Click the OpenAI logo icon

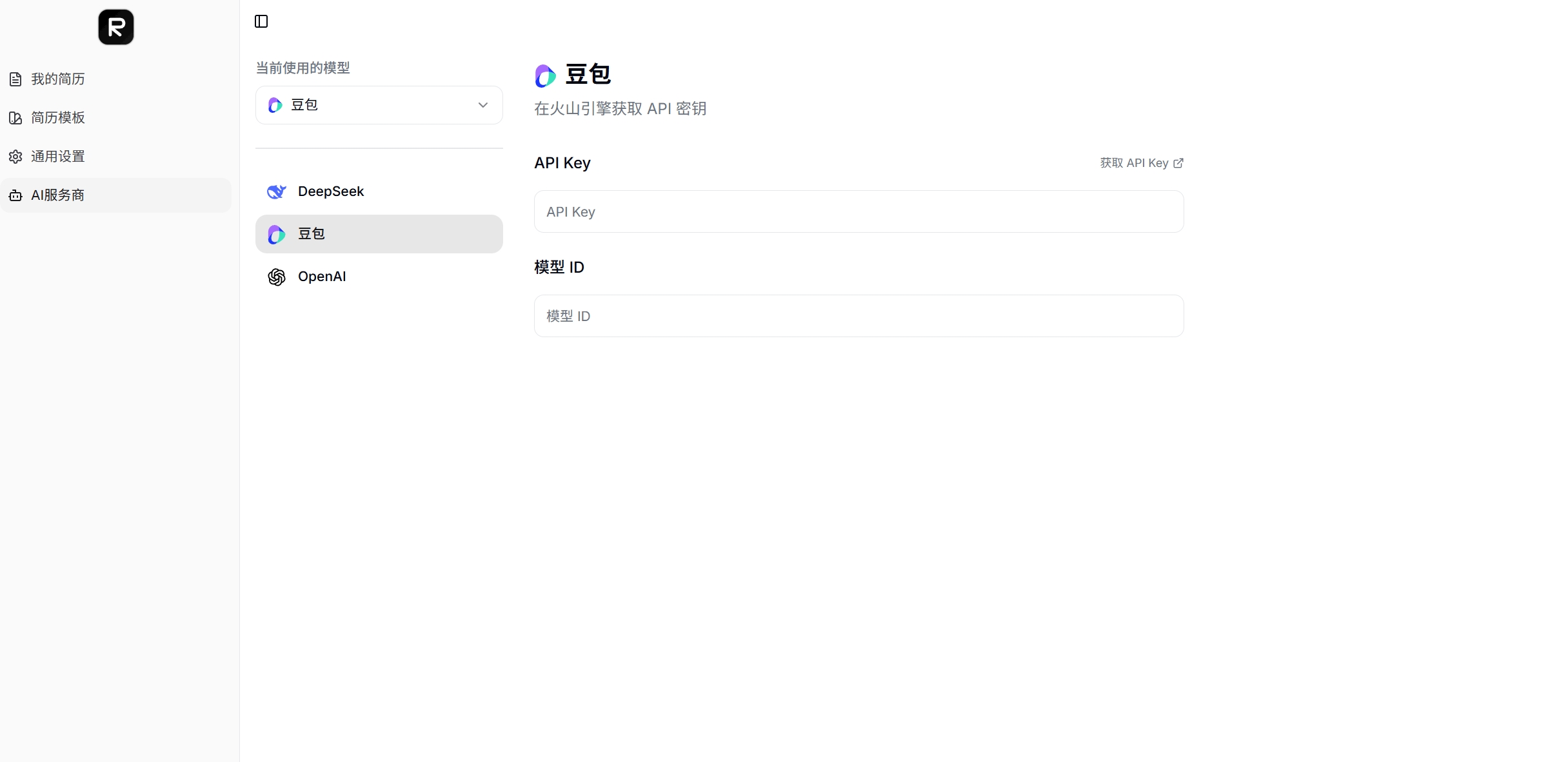[277, 277]
